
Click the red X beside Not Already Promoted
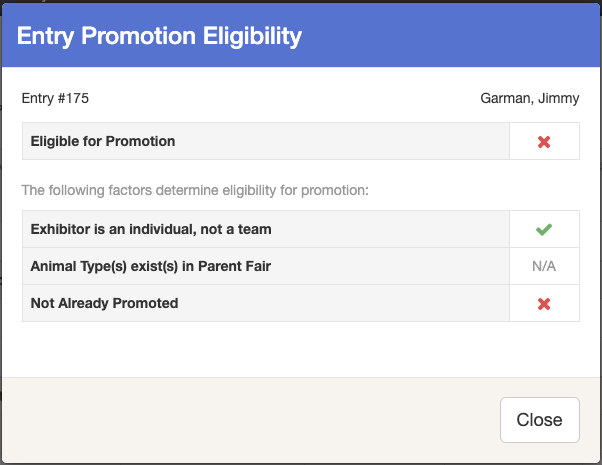[544, 303]
